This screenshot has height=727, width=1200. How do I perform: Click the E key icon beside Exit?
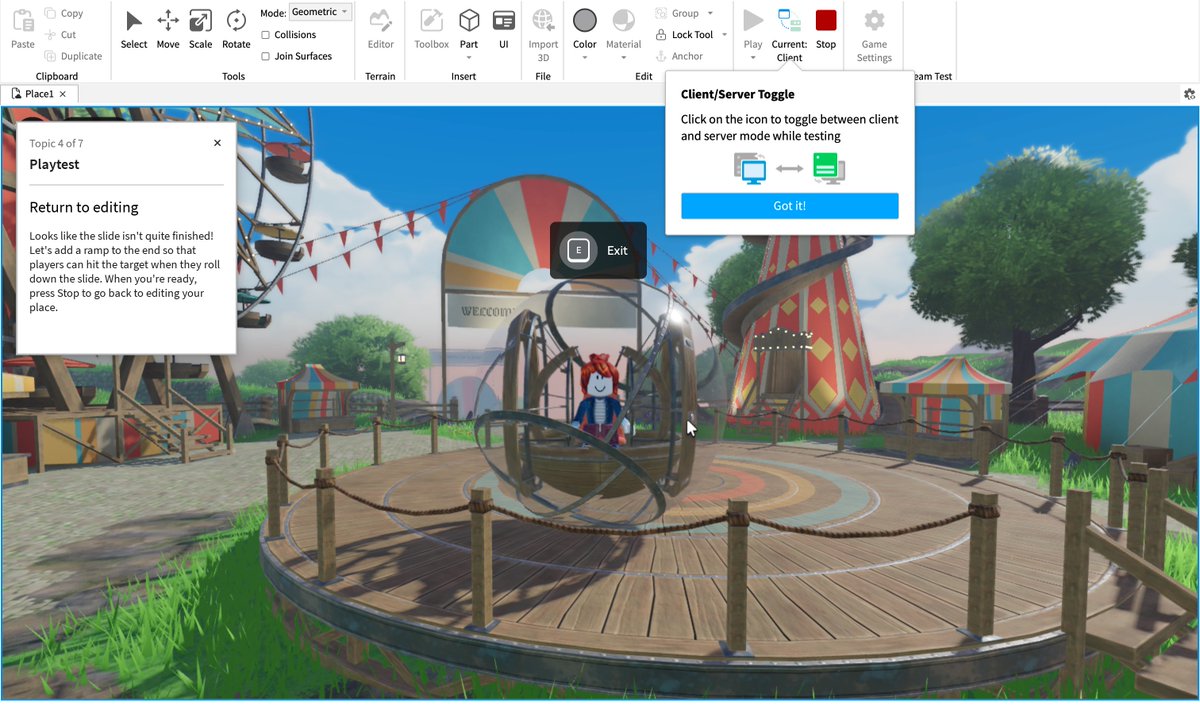pos(578,250)
